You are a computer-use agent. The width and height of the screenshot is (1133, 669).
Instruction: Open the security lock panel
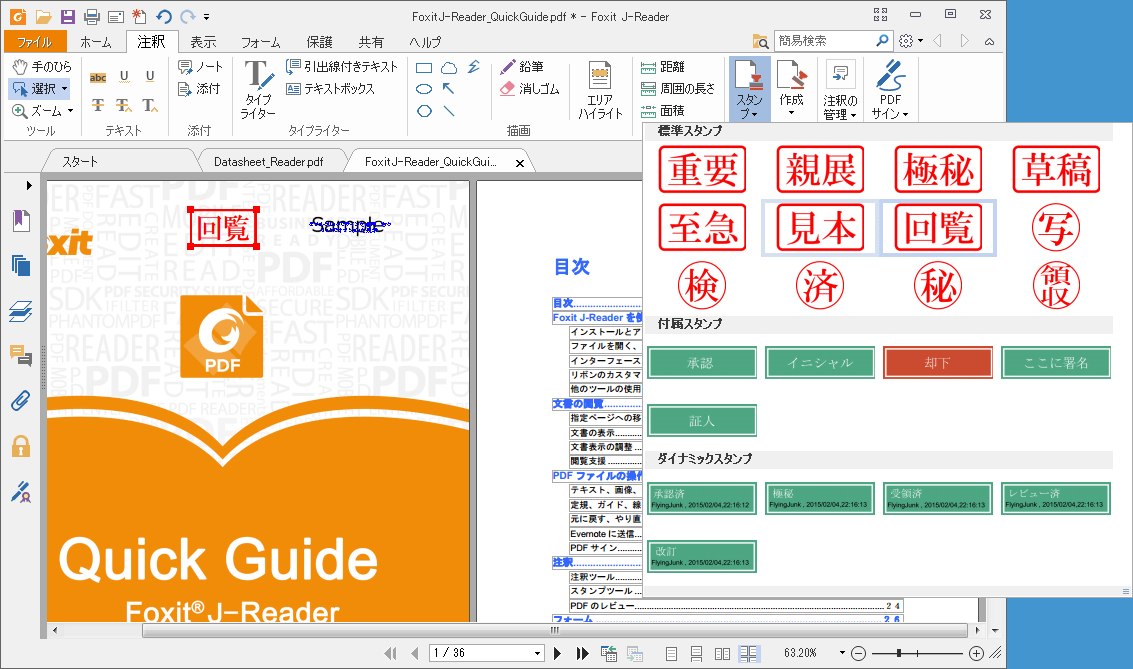21,446
